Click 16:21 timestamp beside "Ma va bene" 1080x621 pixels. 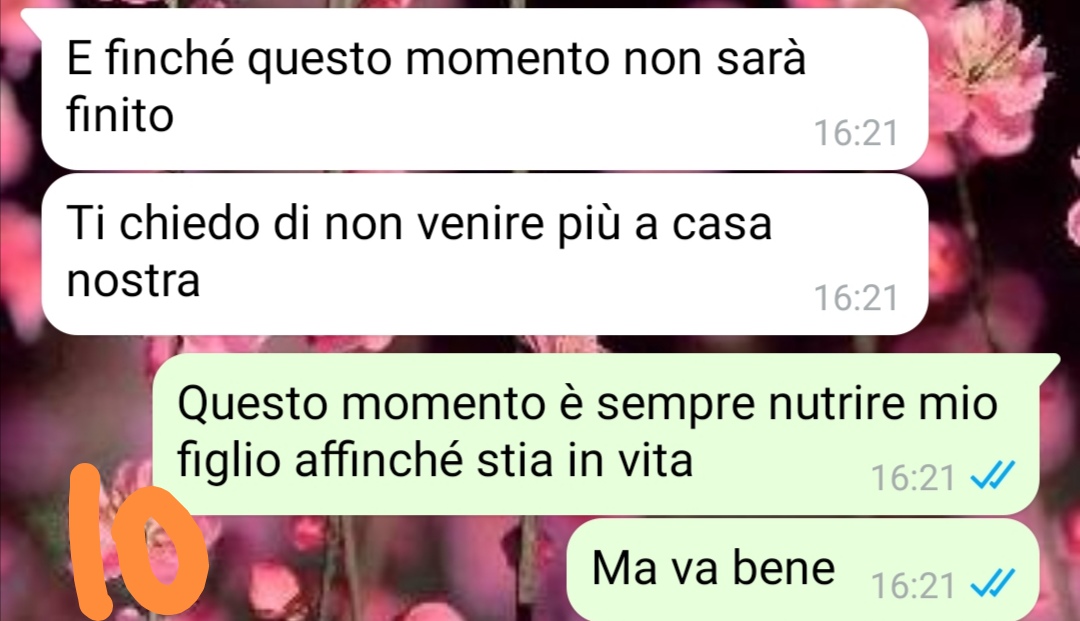click(913, 586)
